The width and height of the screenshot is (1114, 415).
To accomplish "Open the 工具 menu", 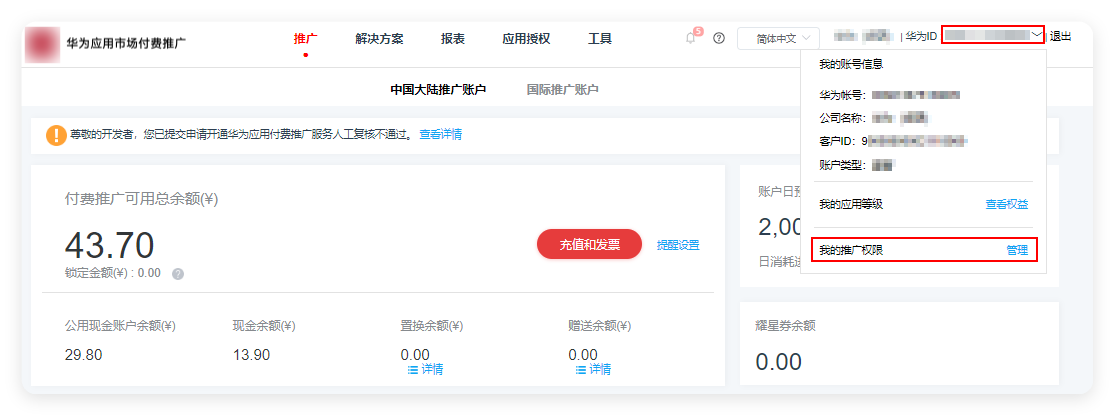I will pyautogui.click(x=600, y=39).
